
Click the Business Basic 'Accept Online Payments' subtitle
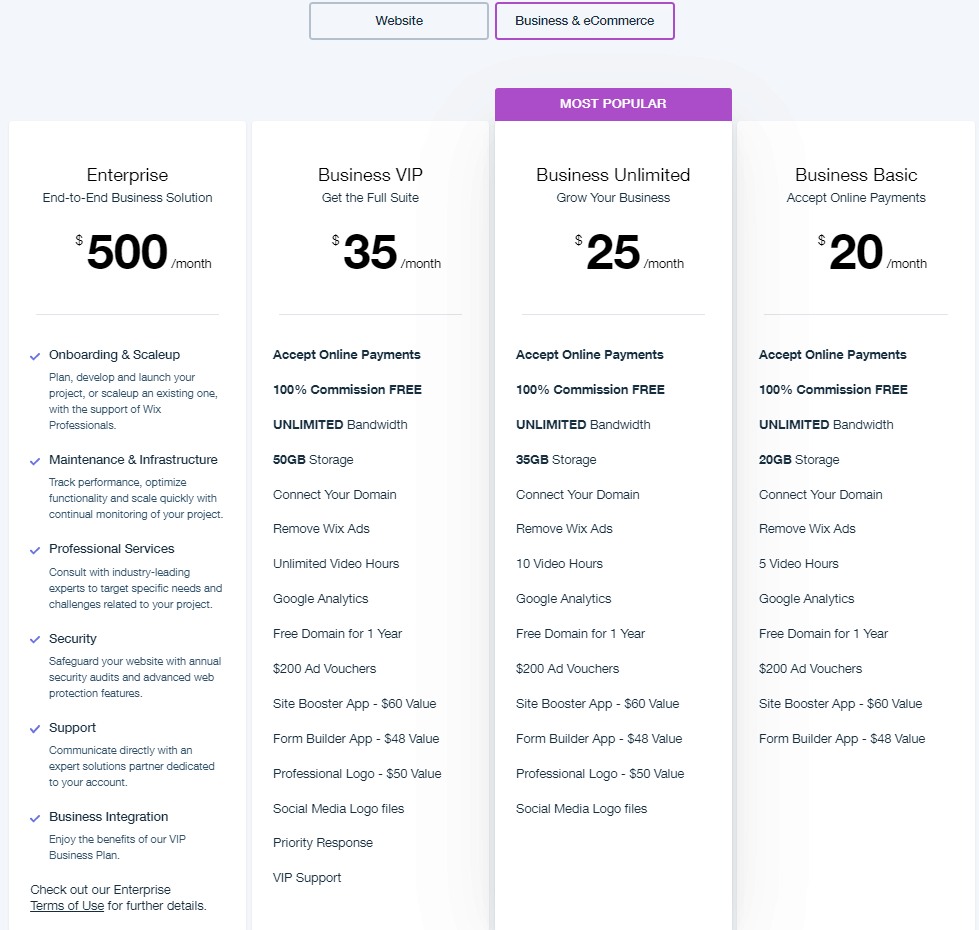tap(856, 198)
